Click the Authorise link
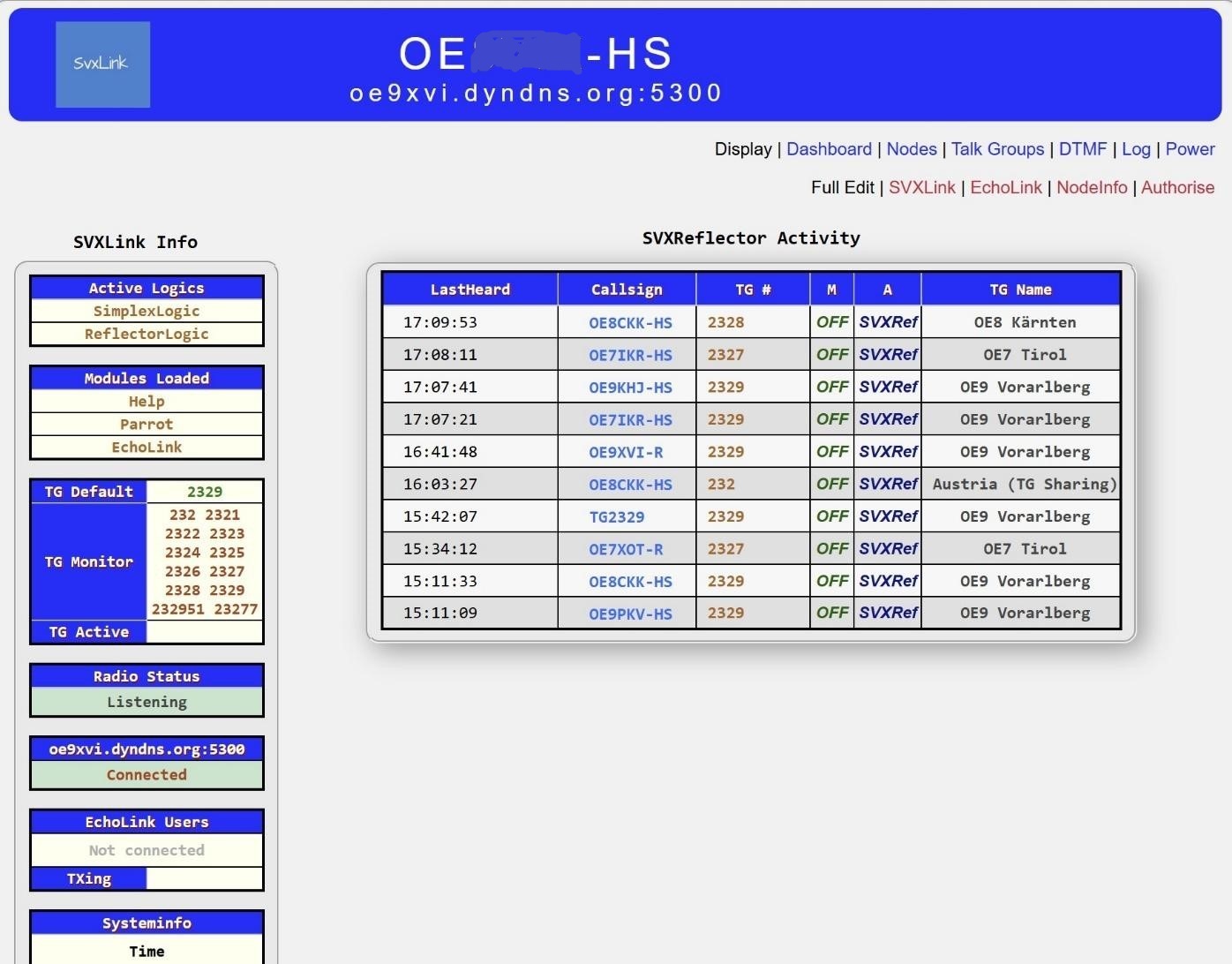 click(x=1177, y=187)
